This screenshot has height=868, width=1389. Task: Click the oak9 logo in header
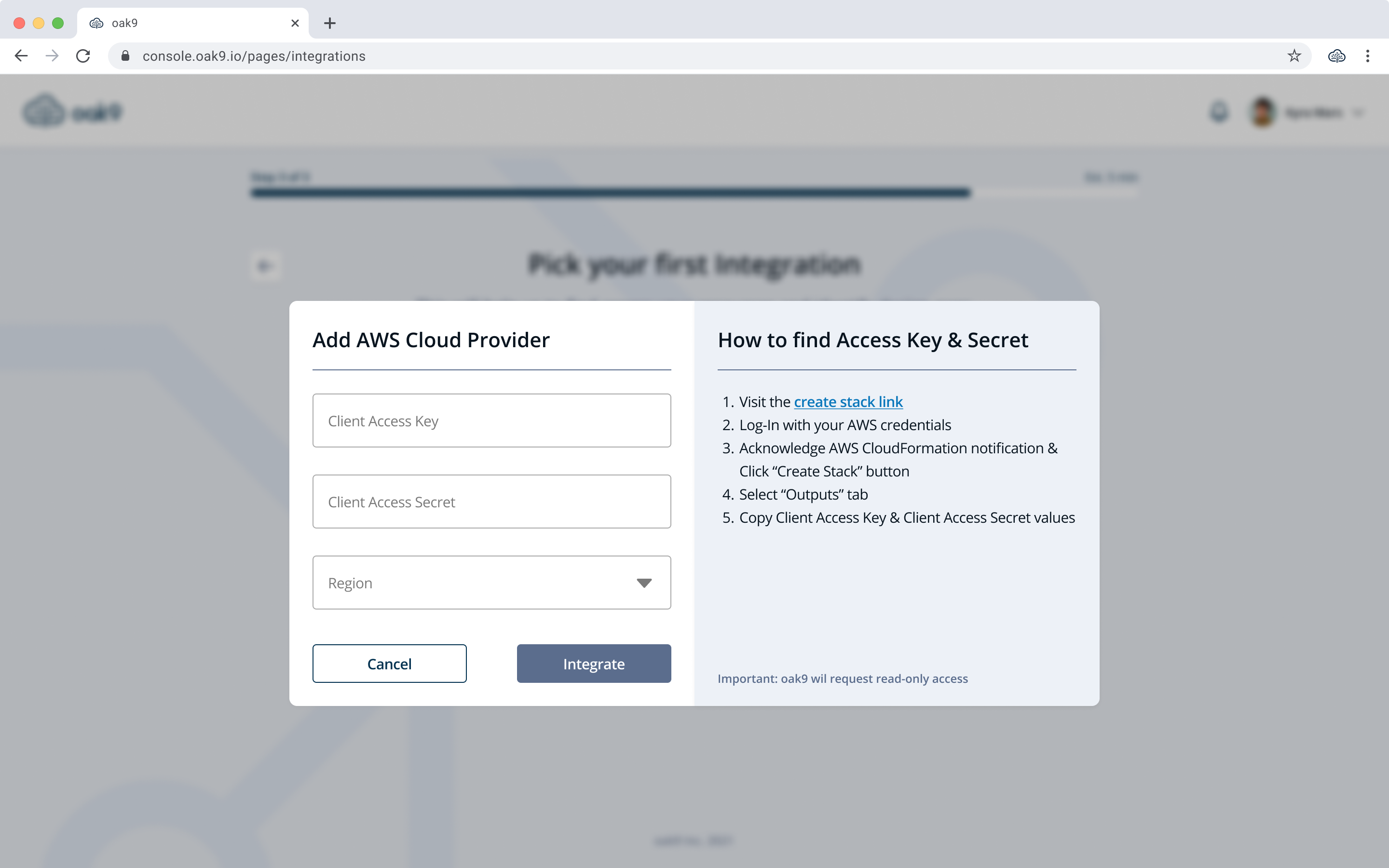click(x=73, y=111)
